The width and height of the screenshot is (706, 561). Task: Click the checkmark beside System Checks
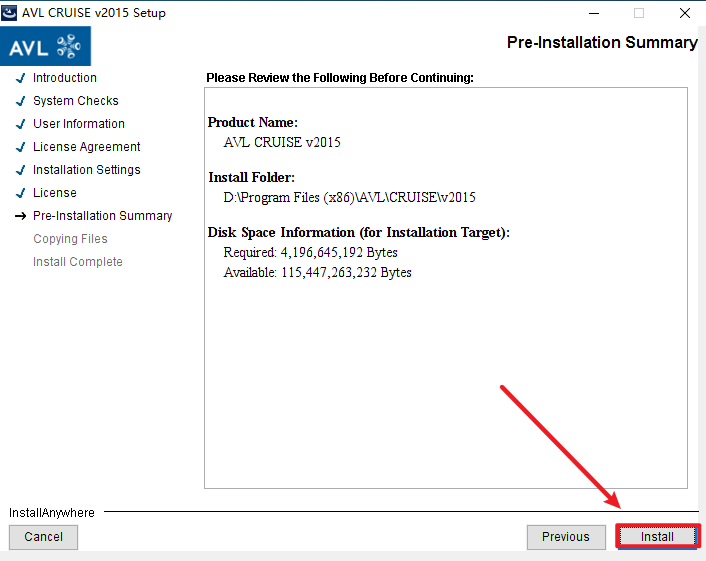pyautogui.click(x=20, y=101)
